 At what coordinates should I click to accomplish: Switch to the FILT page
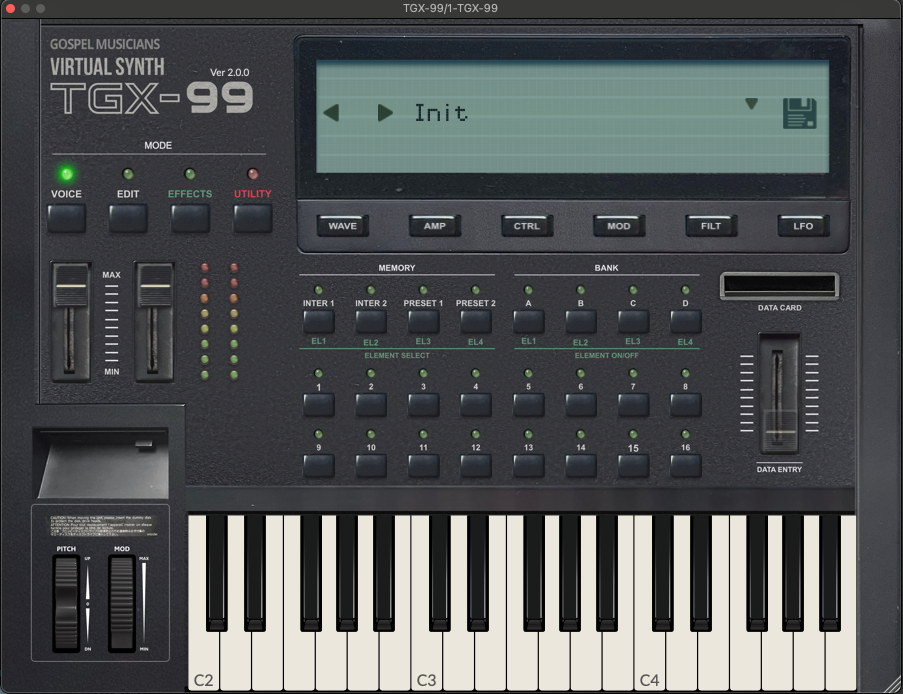tap(711, 226)
